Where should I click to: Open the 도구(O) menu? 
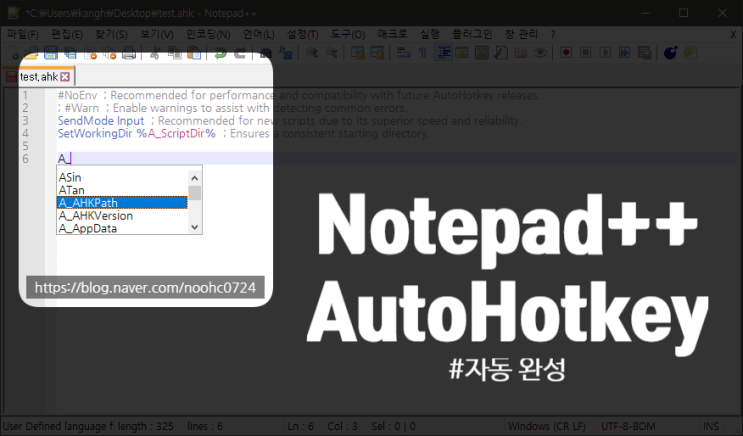(348, 35)
